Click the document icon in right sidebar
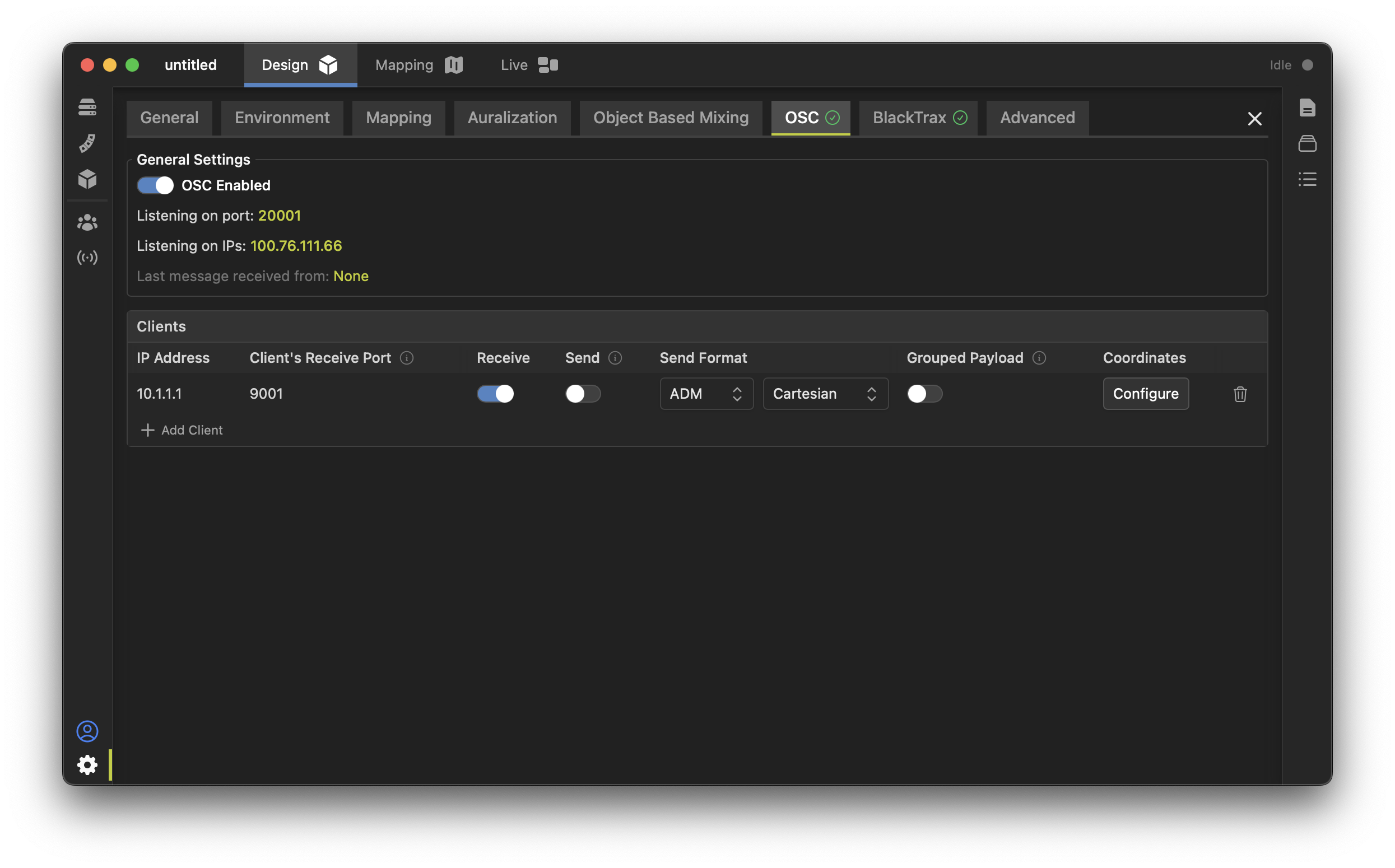The height and width of the screenshot is (868, 1395). click(x=1307, y=108)
